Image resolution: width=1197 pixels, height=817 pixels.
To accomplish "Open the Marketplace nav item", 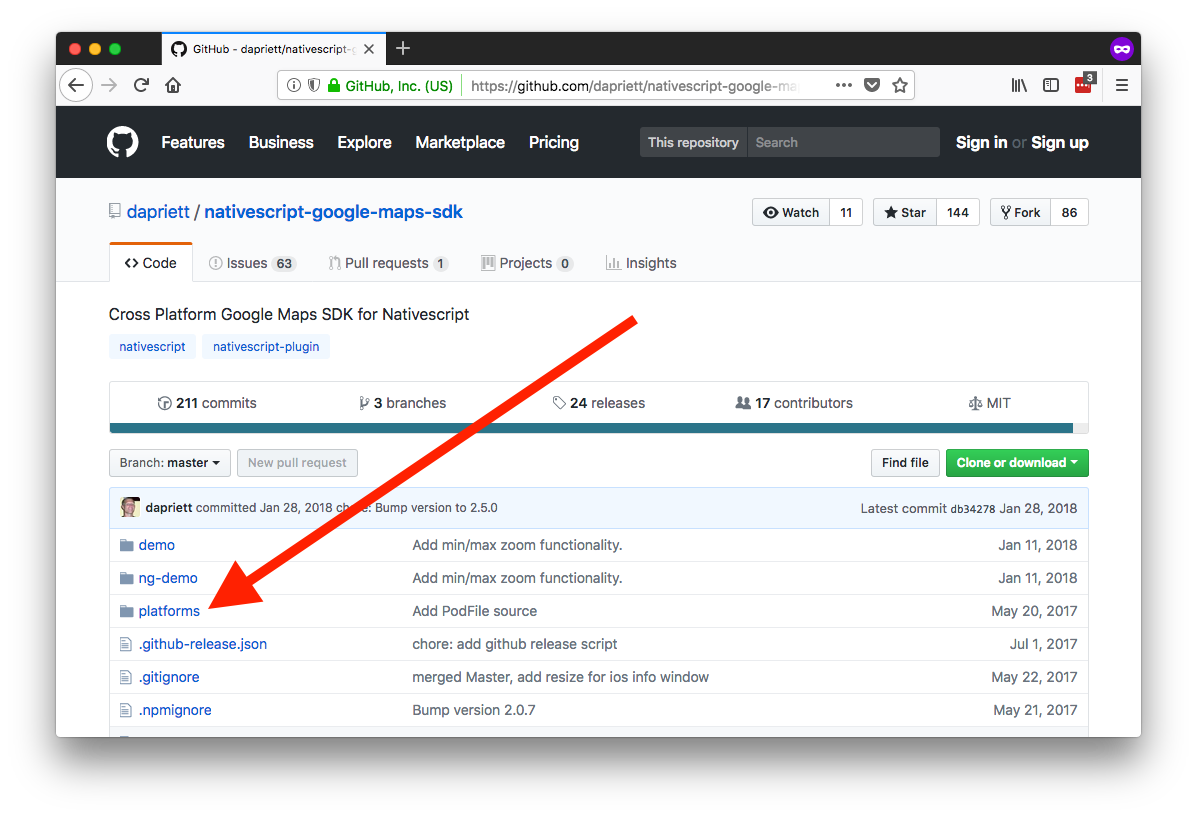I will tap(460, 142).
